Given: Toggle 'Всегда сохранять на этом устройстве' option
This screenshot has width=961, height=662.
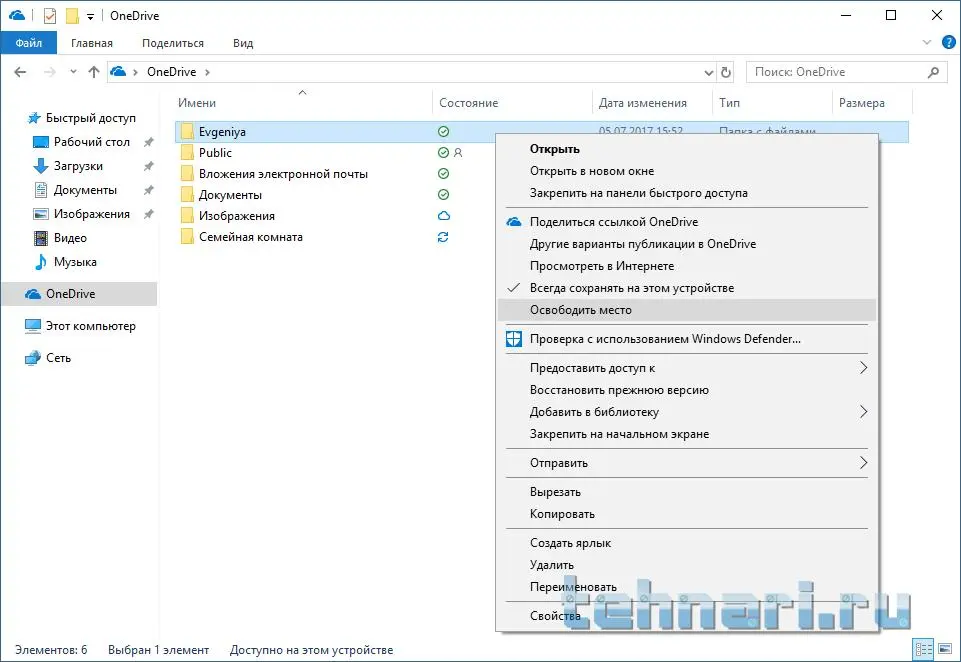Looking at the screenshot, I should pos(632,288).
